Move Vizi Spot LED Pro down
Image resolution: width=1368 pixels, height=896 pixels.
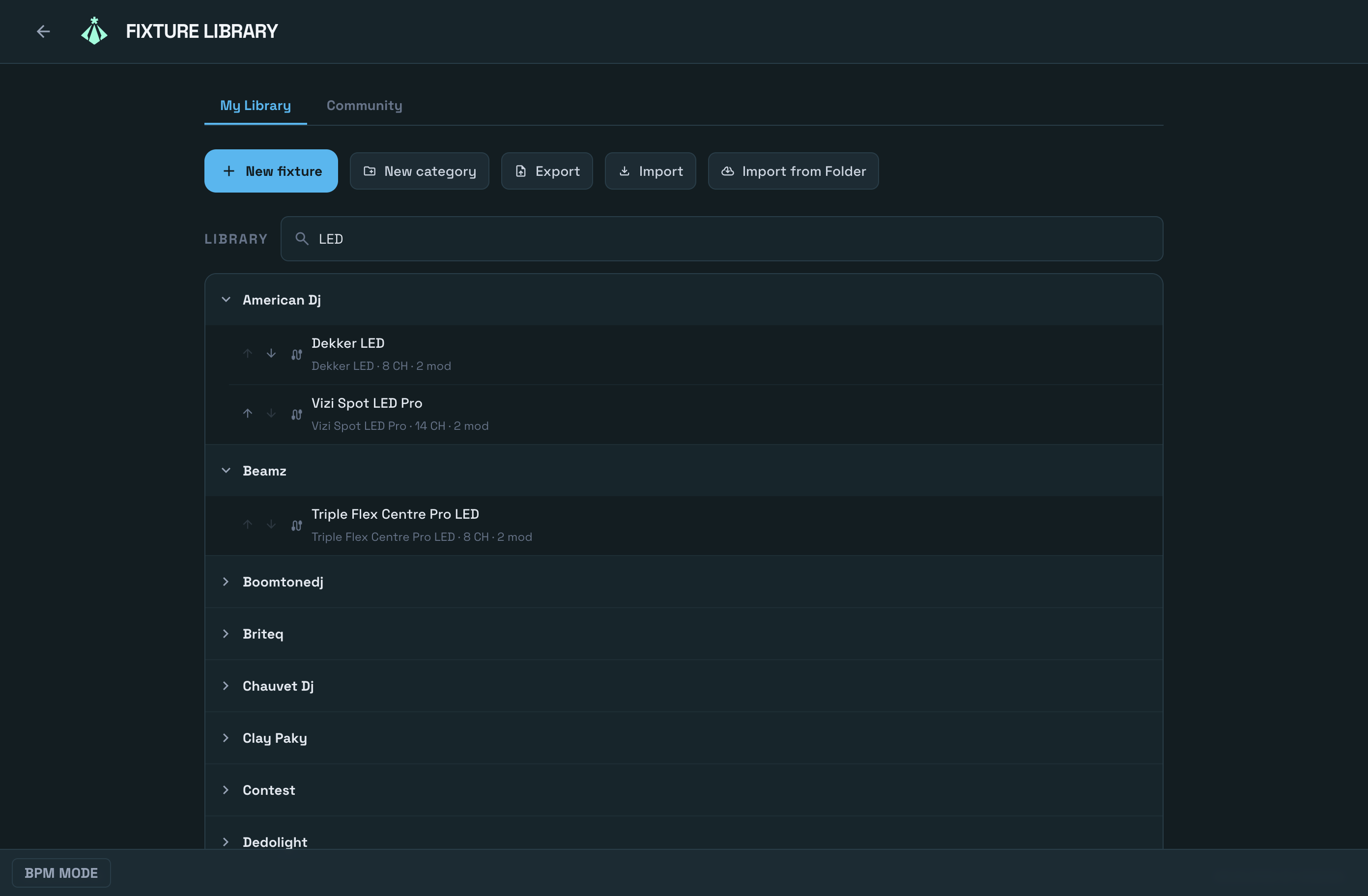click(271, 413)
